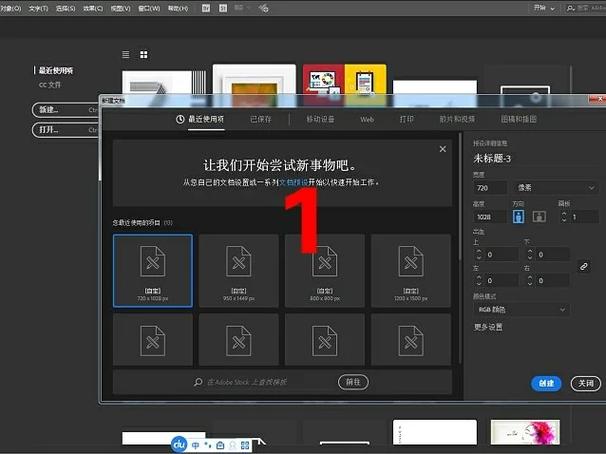Select landscape orientation icon
The width and height of the screenshot is (606, 454).
pos(539,216)
